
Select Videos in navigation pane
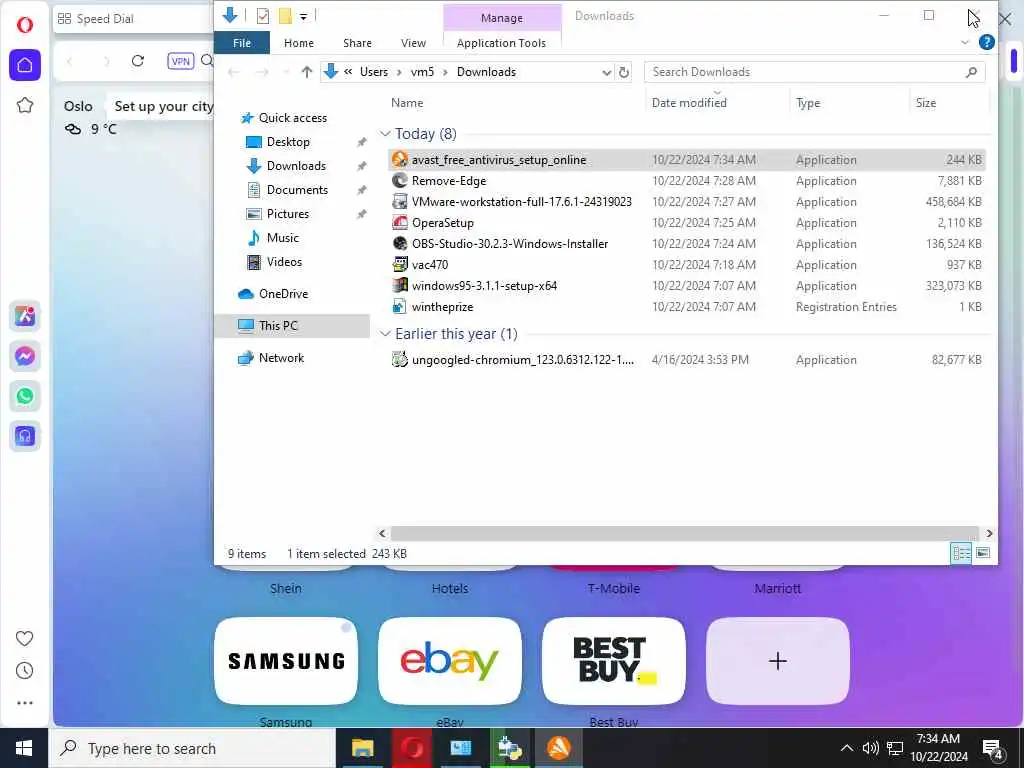click(284, 262)
